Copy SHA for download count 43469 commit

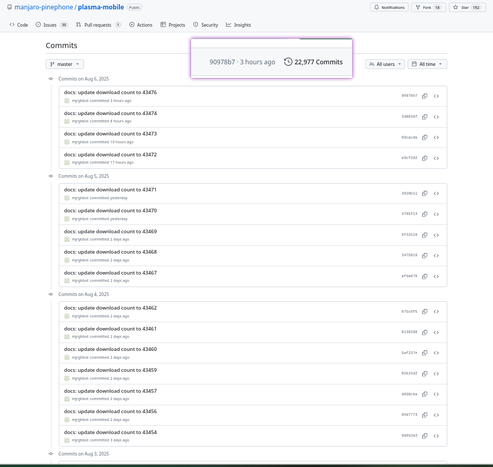pos(425,235)
